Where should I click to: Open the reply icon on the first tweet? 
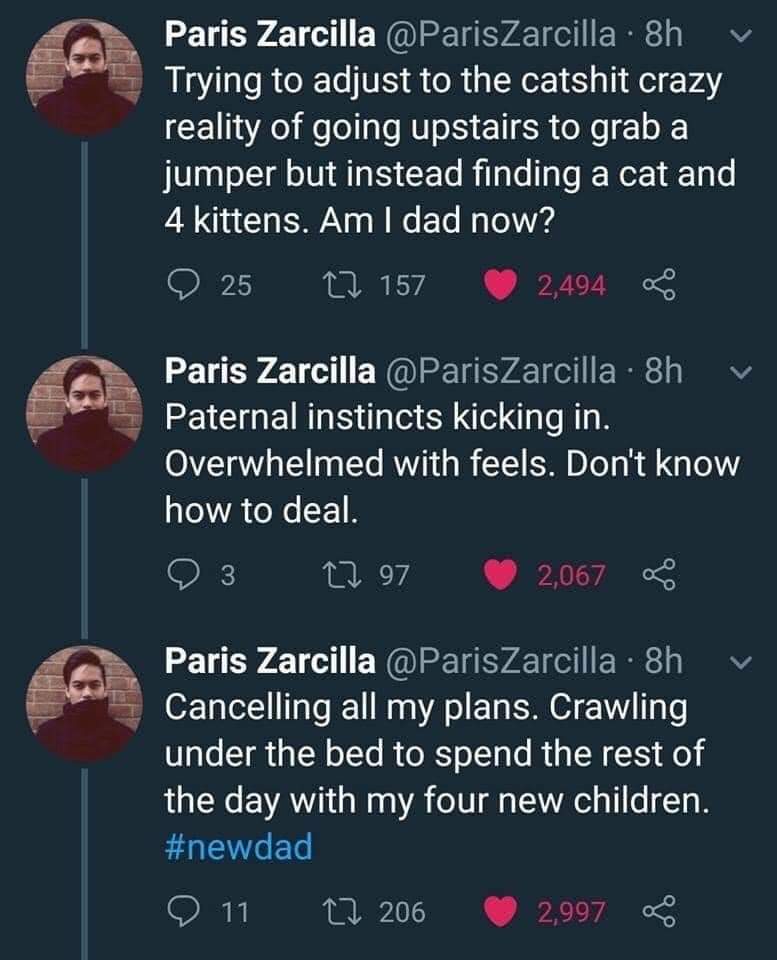tap(185, 284)
